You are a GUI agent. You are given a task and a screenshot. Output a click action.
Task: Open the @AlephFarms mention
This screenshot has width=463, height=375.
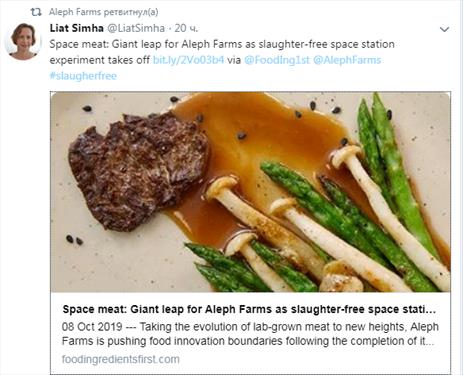(347, 60)
